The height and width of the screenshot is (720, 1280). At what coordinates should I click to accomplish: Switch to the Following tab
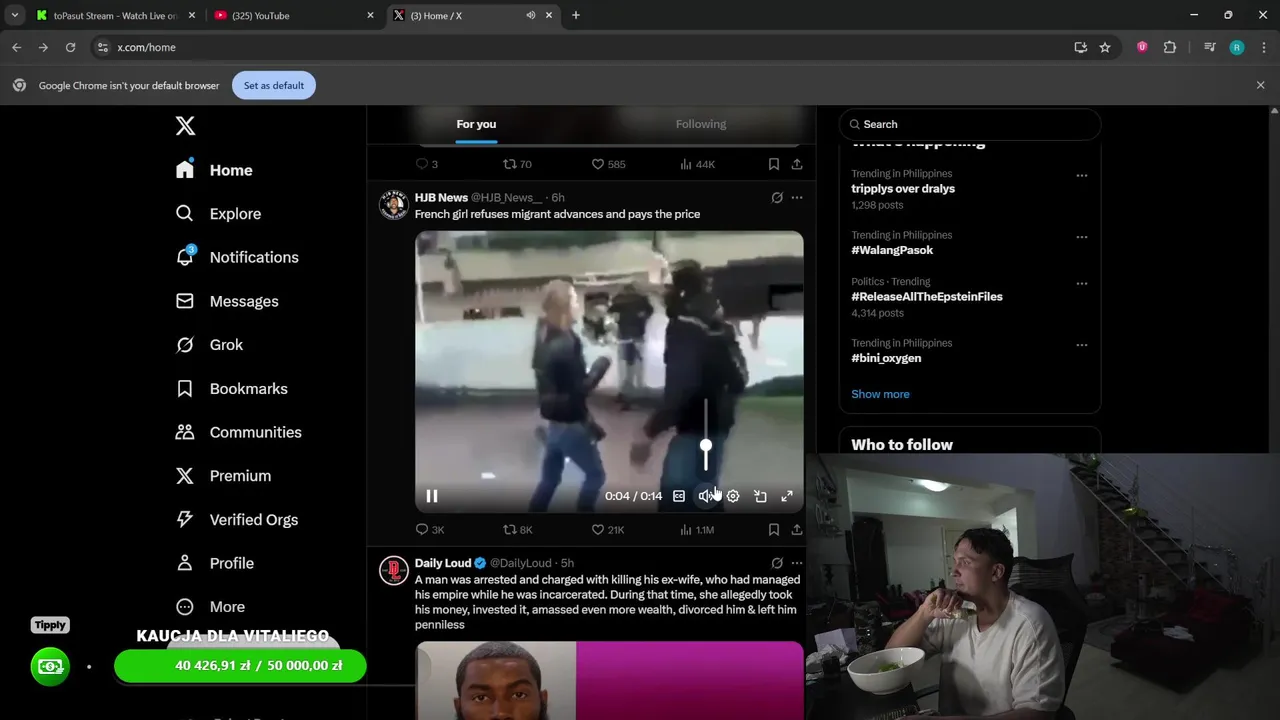coord(701,124)
